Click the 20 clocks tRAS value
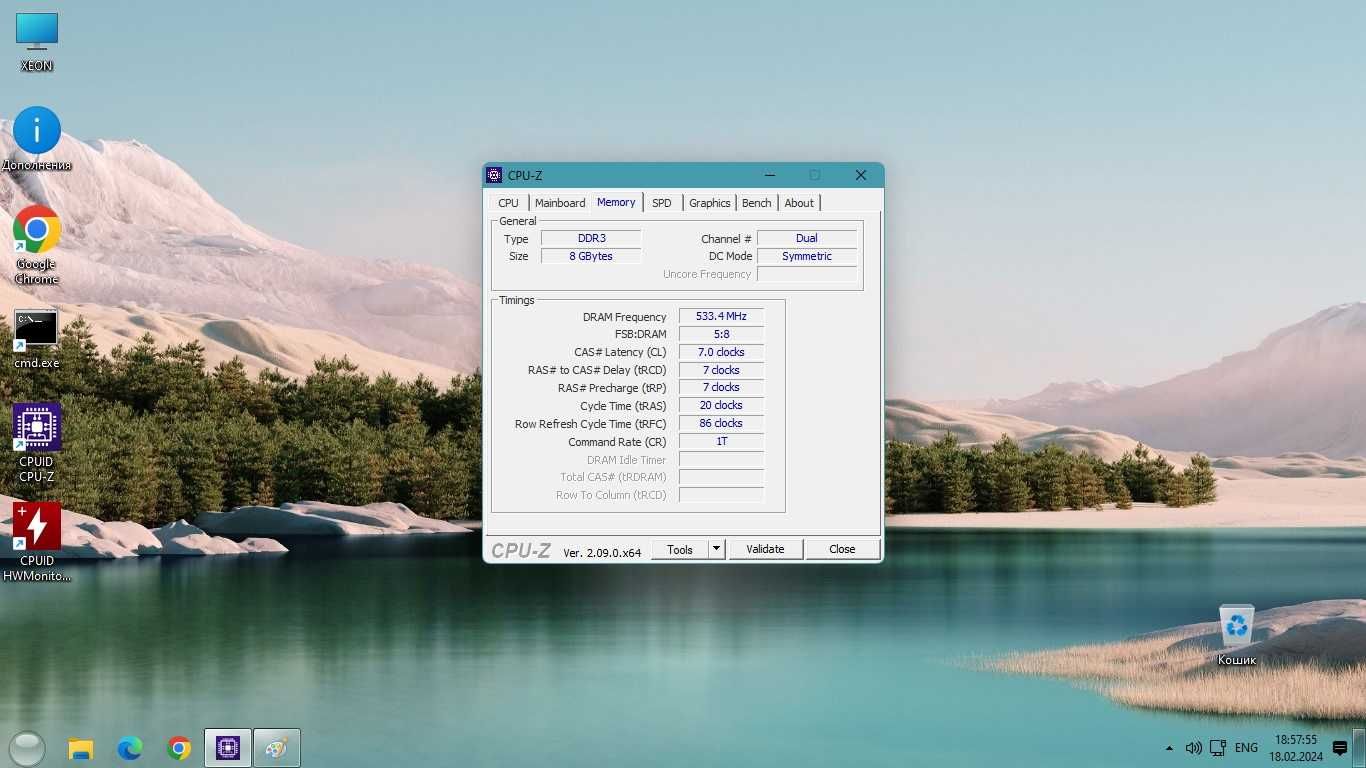Screen dimensions: 1366x768 [721, 405]
